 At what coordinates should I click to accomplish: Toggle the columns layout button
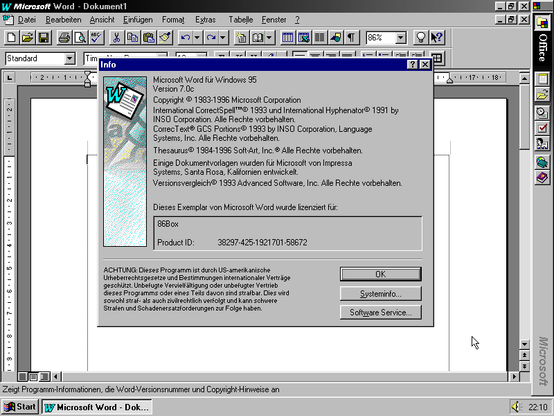[x=320, y=37]
